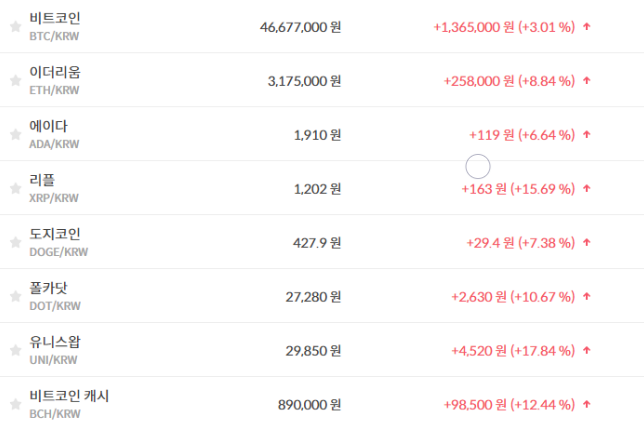Viewport: 644px width, 429px height.
Task: Star the Ethereum ETH/KRW row
Action: (x=15, y=81)
